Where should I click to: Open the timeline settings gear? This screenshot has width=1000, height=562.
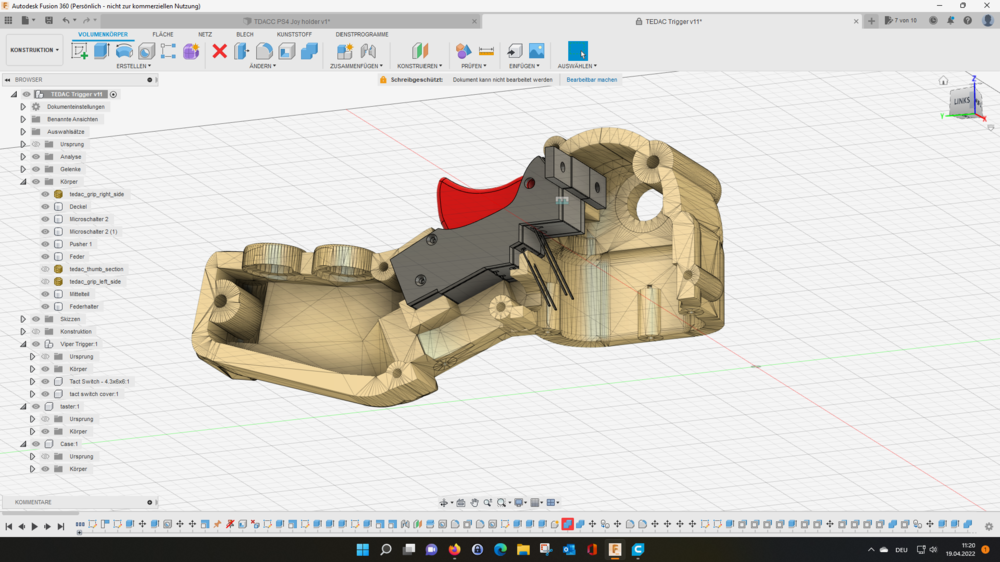[989, 526]
